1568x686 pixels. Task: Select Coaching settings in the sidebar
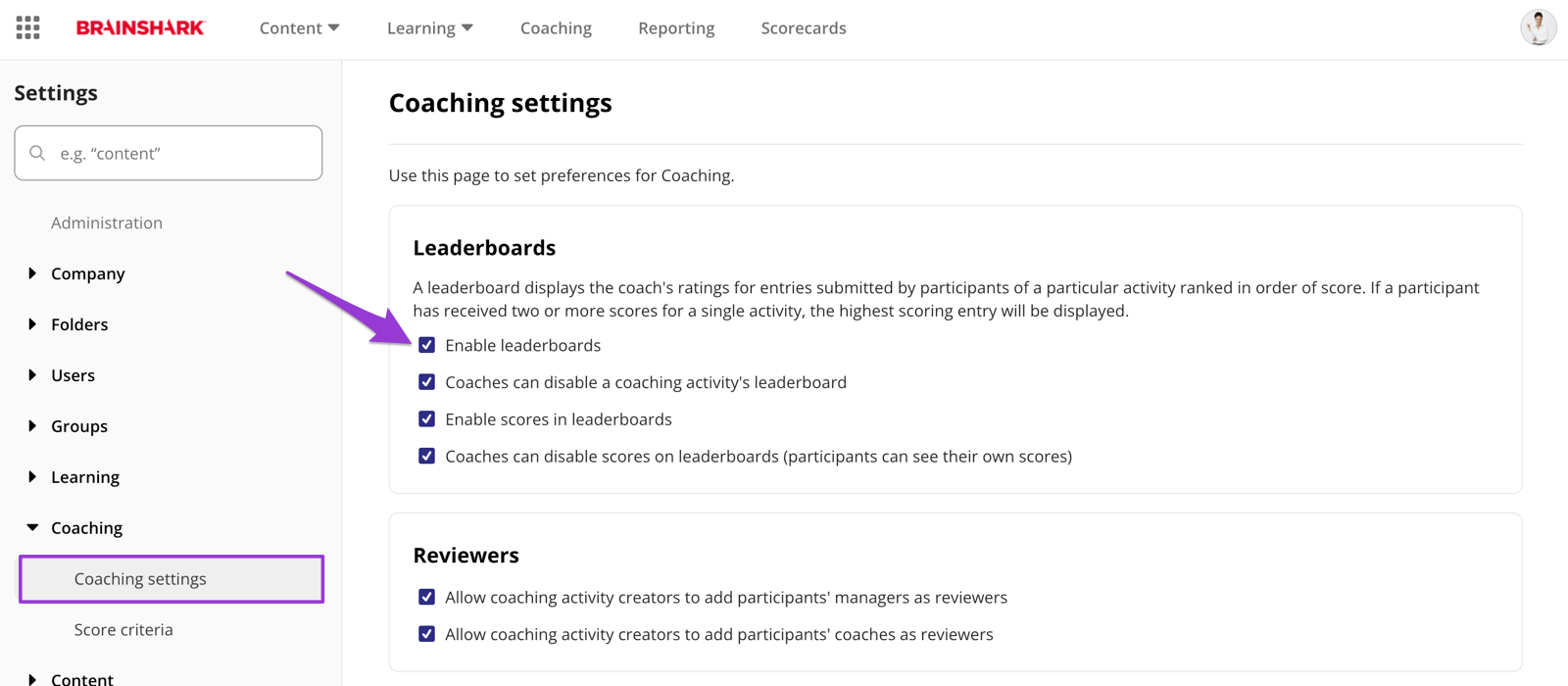pos(171,579)
